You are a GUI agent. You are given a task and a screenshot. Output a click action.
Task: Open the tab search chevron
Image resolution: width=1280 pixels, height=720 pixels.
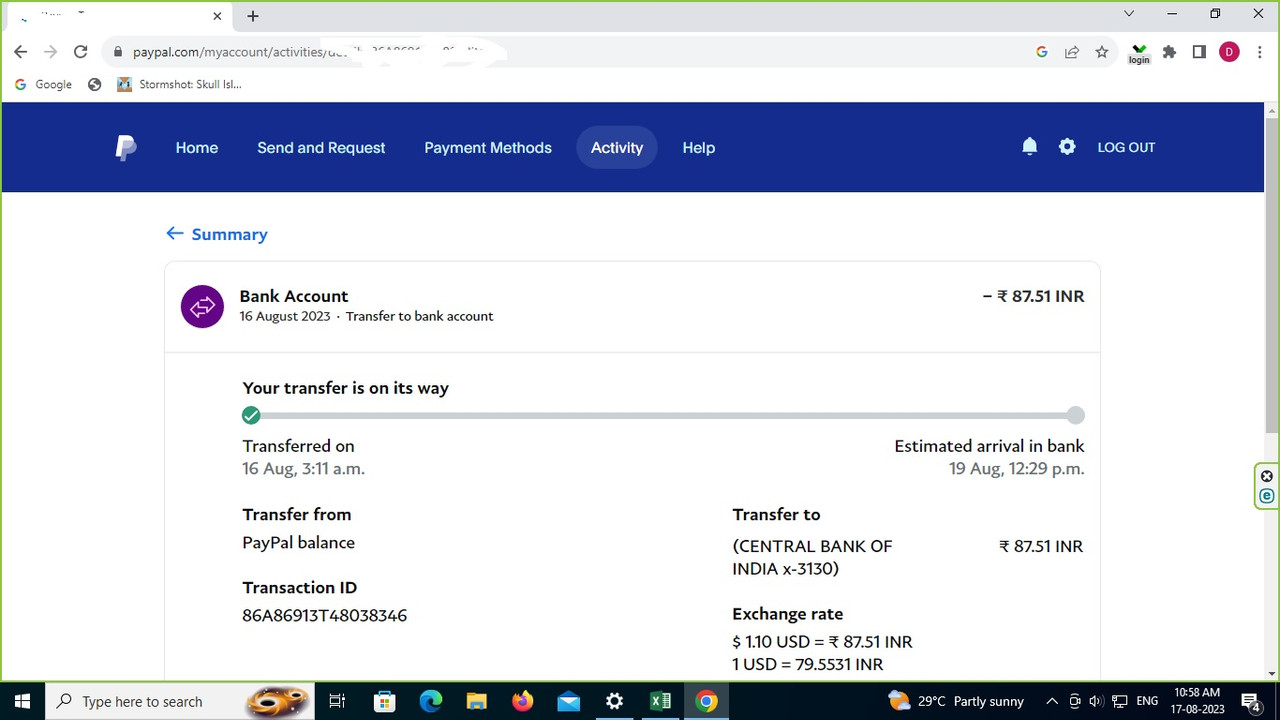point(1129,14)
